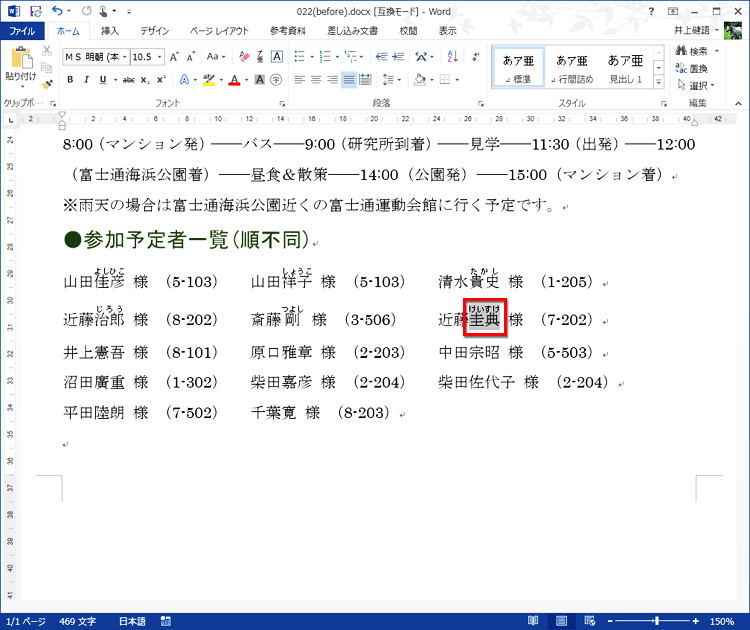This screenshot has width=750, height=630.
Task: Click the Increase Indent icon
Action: [x=398, y=57]
